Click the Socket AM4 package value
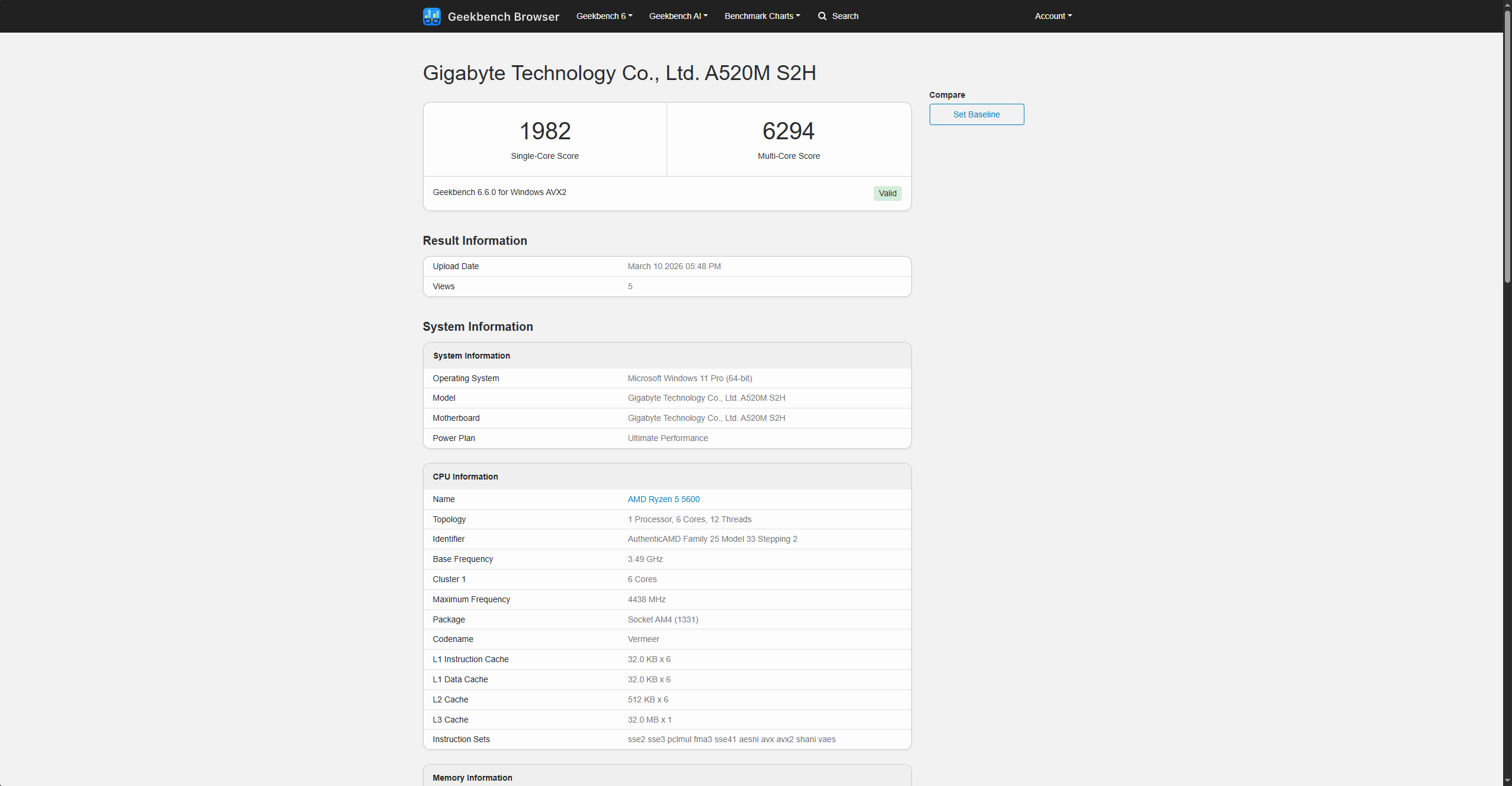 coord(662,619)
